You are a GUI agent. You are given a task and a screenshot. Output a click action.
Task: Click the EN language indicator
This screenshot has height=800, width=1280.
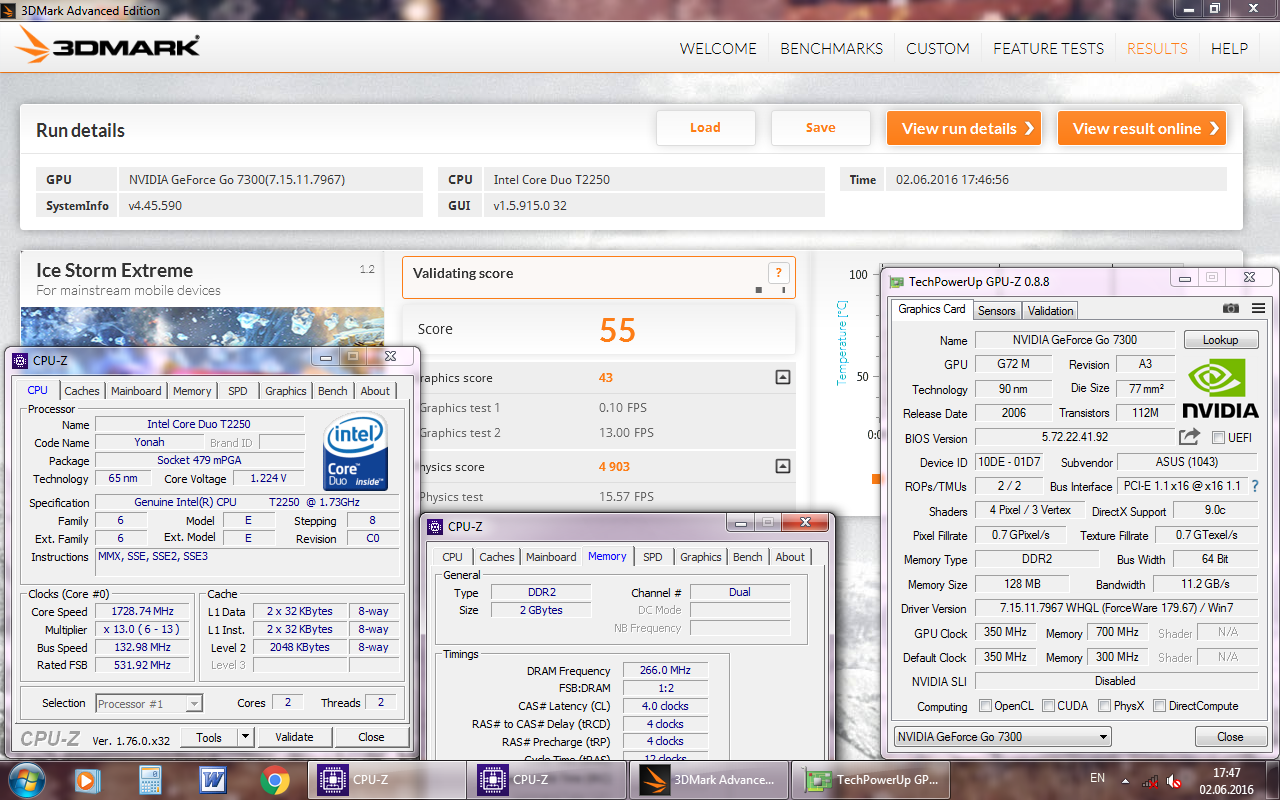[x=1097, y=778]
